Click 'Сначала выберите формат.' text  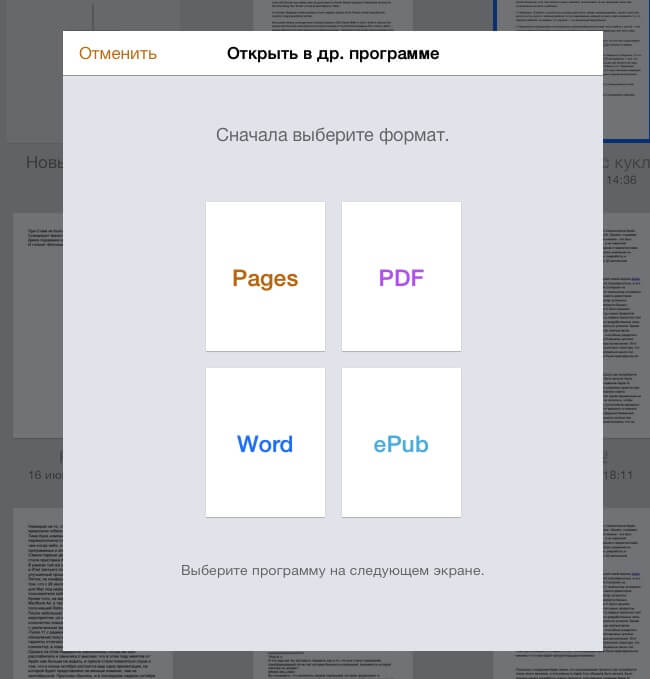tap(333, 135)
